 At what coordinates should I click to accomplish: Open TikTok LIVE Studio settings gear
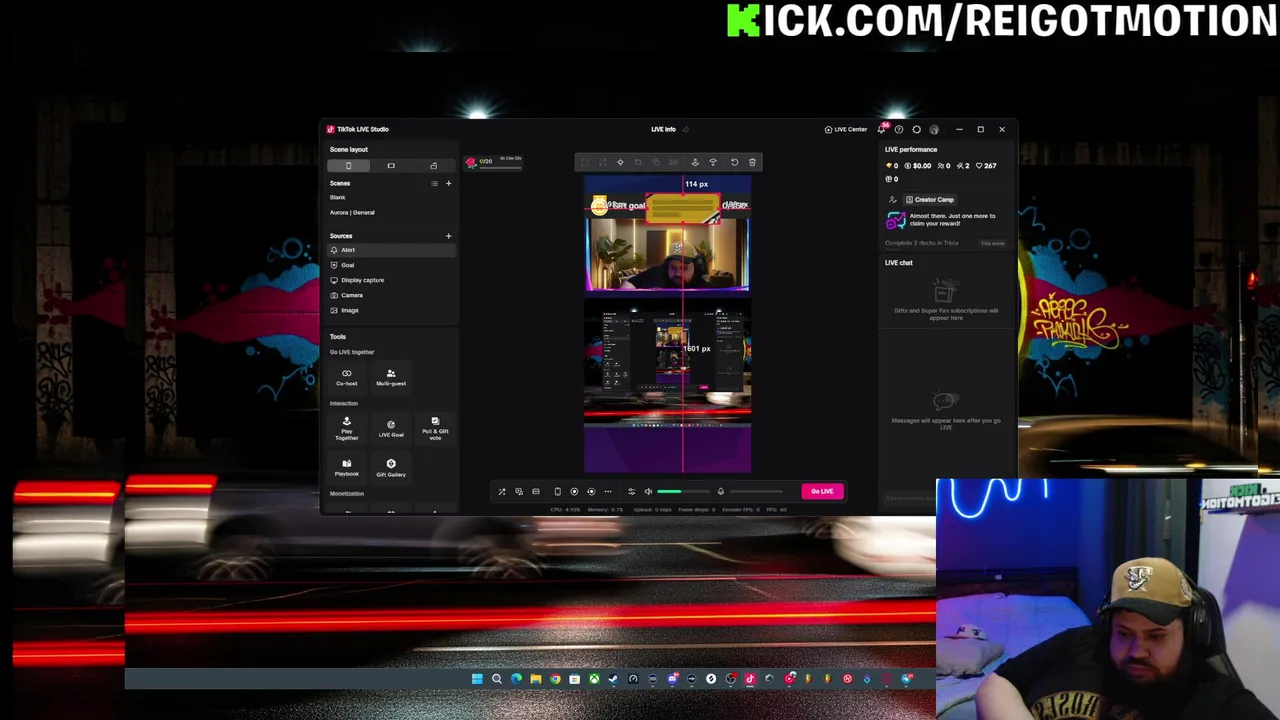(x=916, y=129)
